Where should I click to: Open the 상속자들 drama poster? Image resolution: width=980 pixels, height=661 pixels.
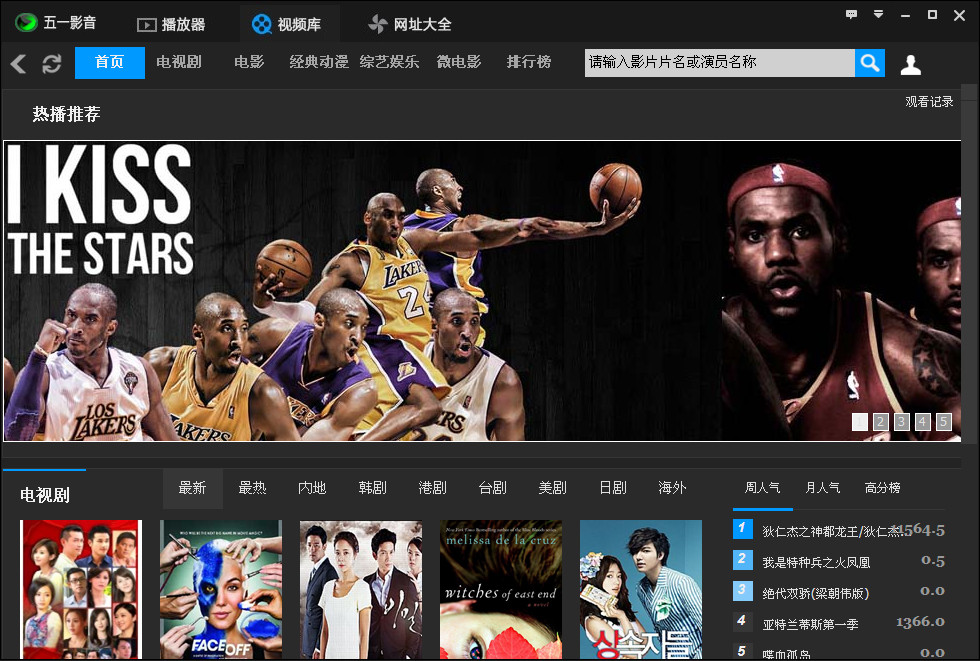pos(641,589)
